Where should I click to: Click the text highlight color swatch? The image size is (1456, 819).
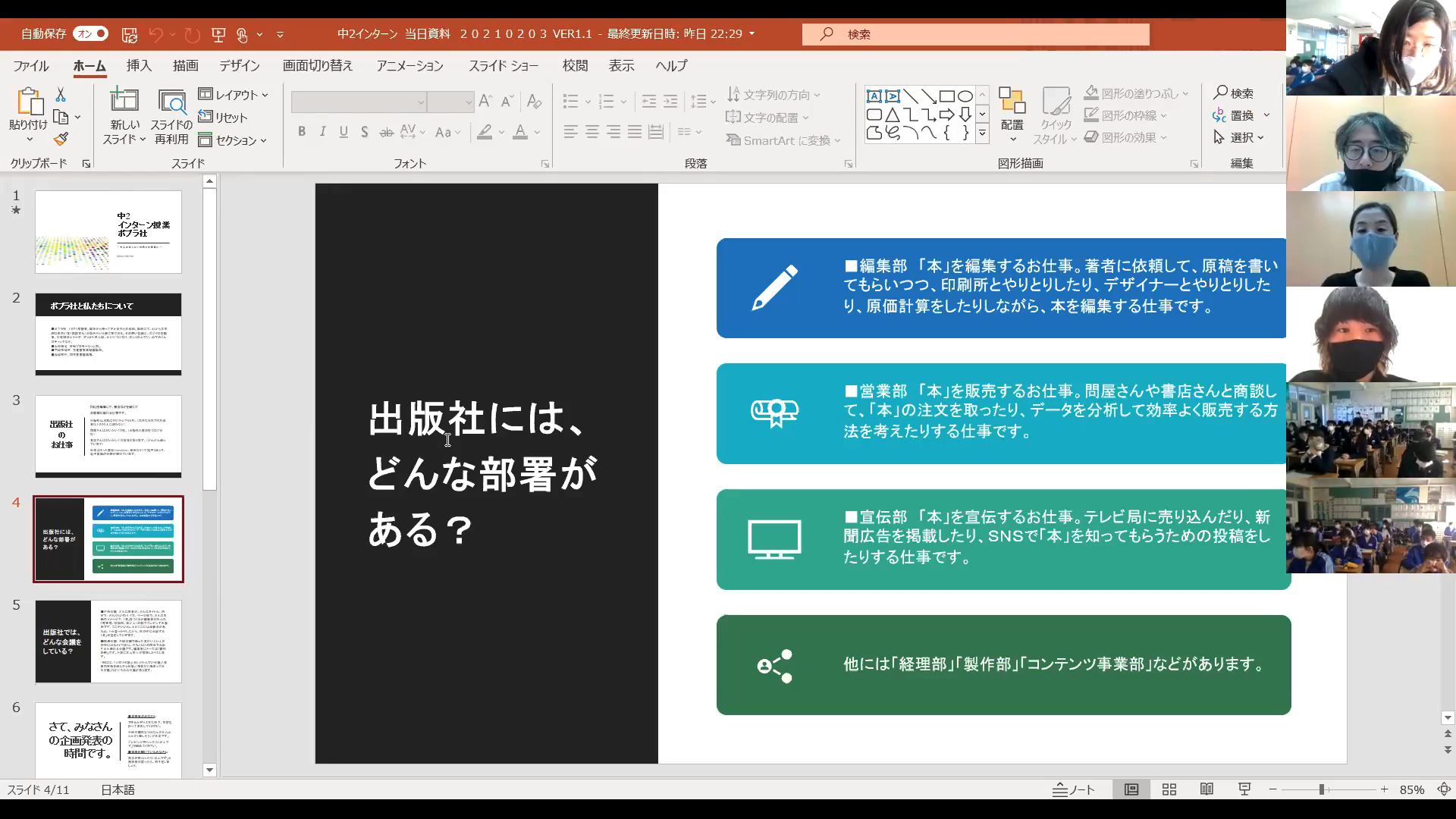(485, 132)
